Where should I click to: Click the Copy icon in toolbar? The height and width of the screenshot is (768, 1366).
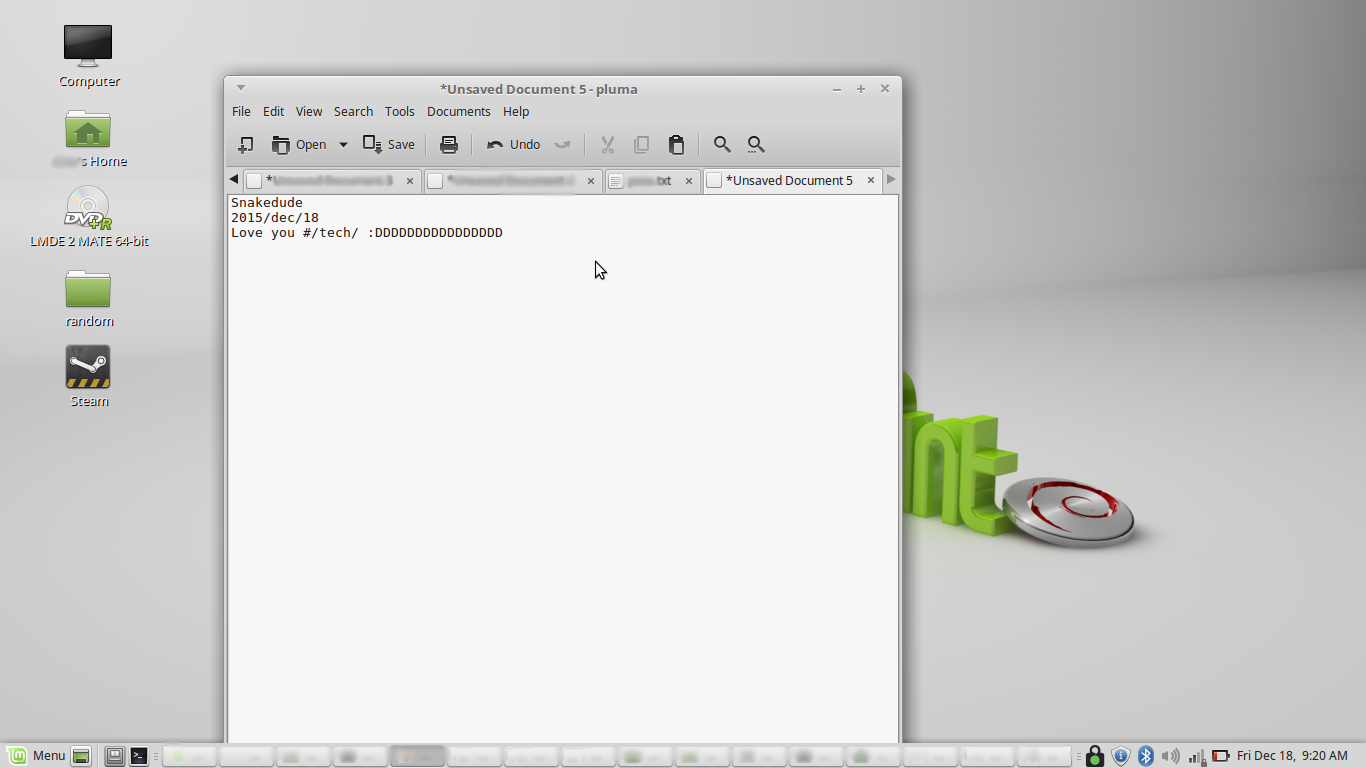pyautogui.click(x=642, y=145)
